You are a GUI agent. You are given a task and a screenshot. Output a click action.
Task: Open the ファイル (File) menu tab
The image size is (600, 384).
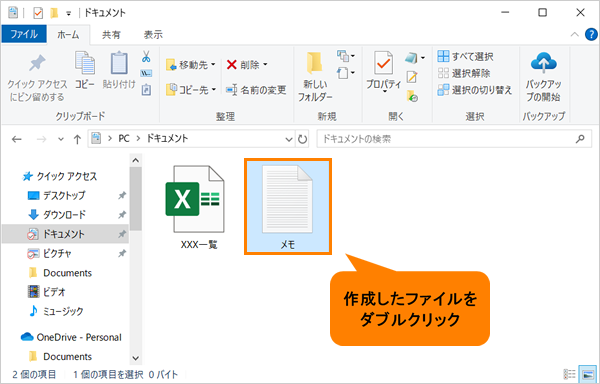[x=24, y=34]
